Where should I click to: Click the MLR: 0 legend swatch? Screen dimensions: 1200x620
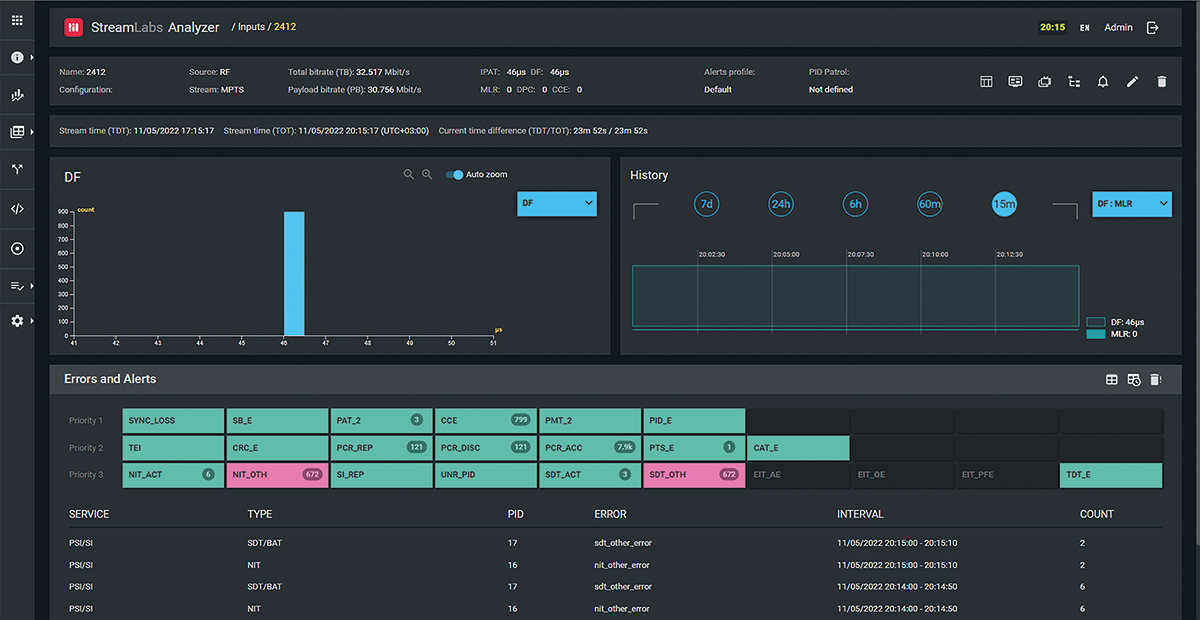click(1095, 334)
